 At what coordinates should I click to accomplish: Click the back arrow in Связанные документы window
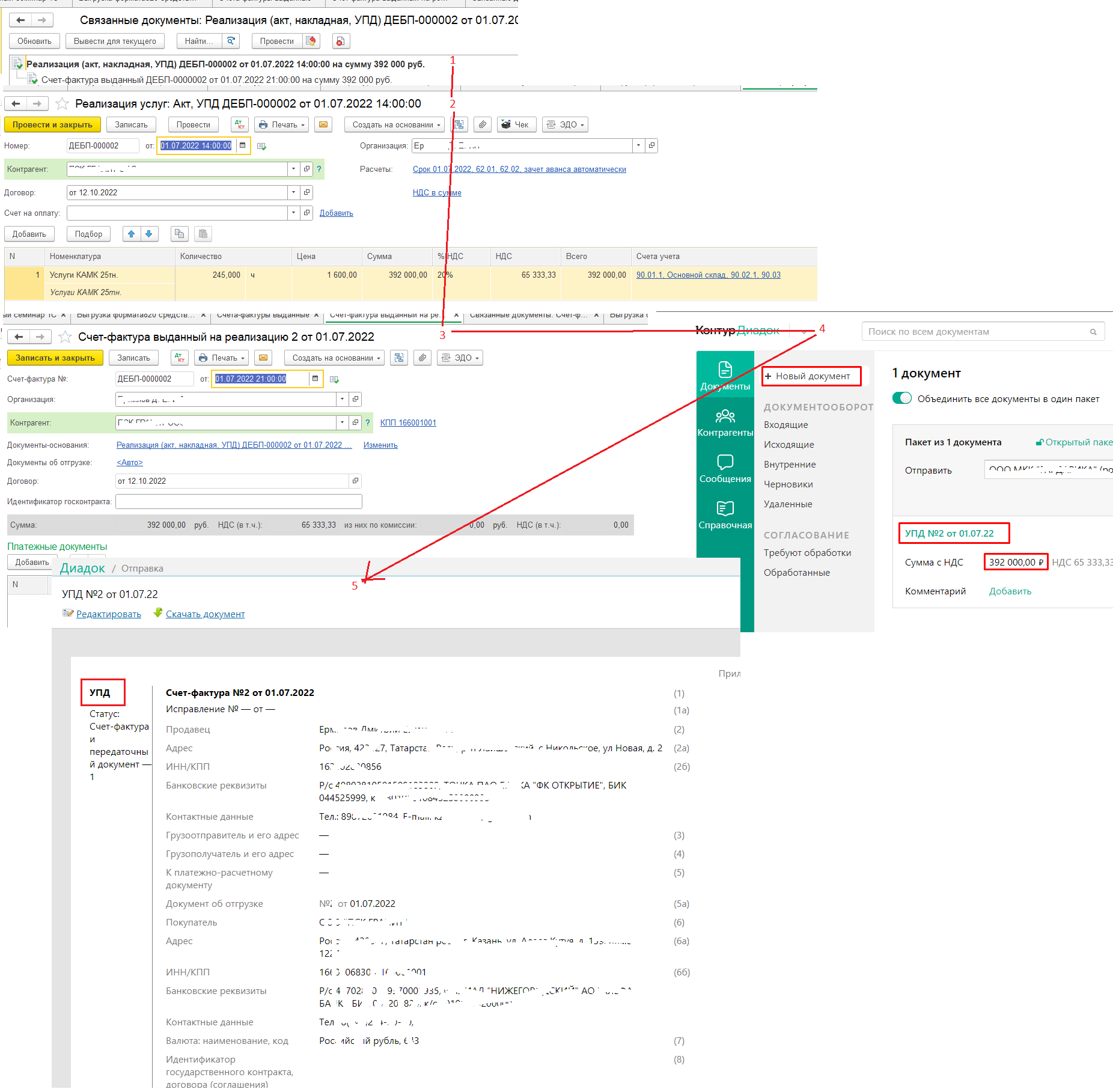click(x=20, y=20)
